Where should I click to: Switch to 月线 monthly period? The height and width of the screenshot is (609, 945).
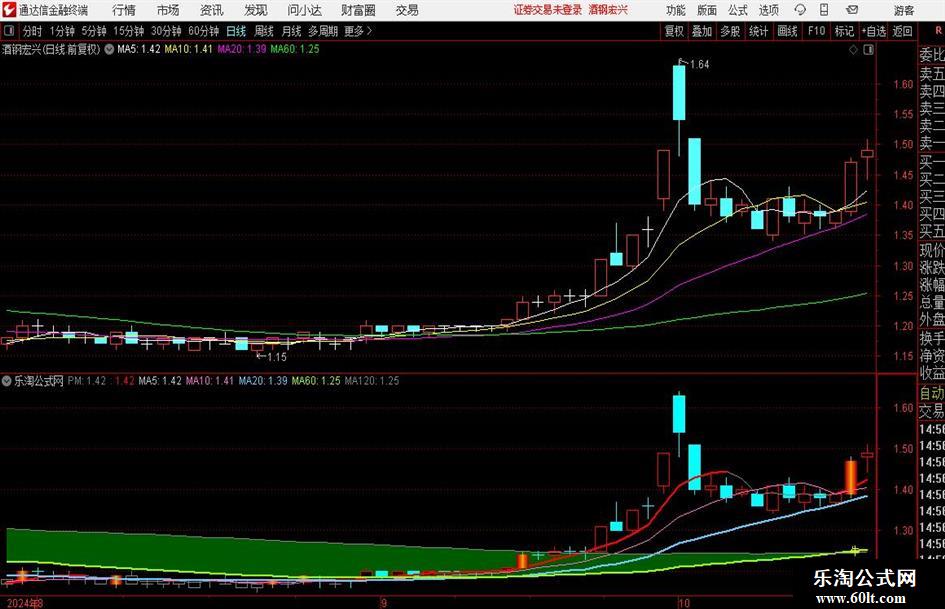click(x=291, y=31)
